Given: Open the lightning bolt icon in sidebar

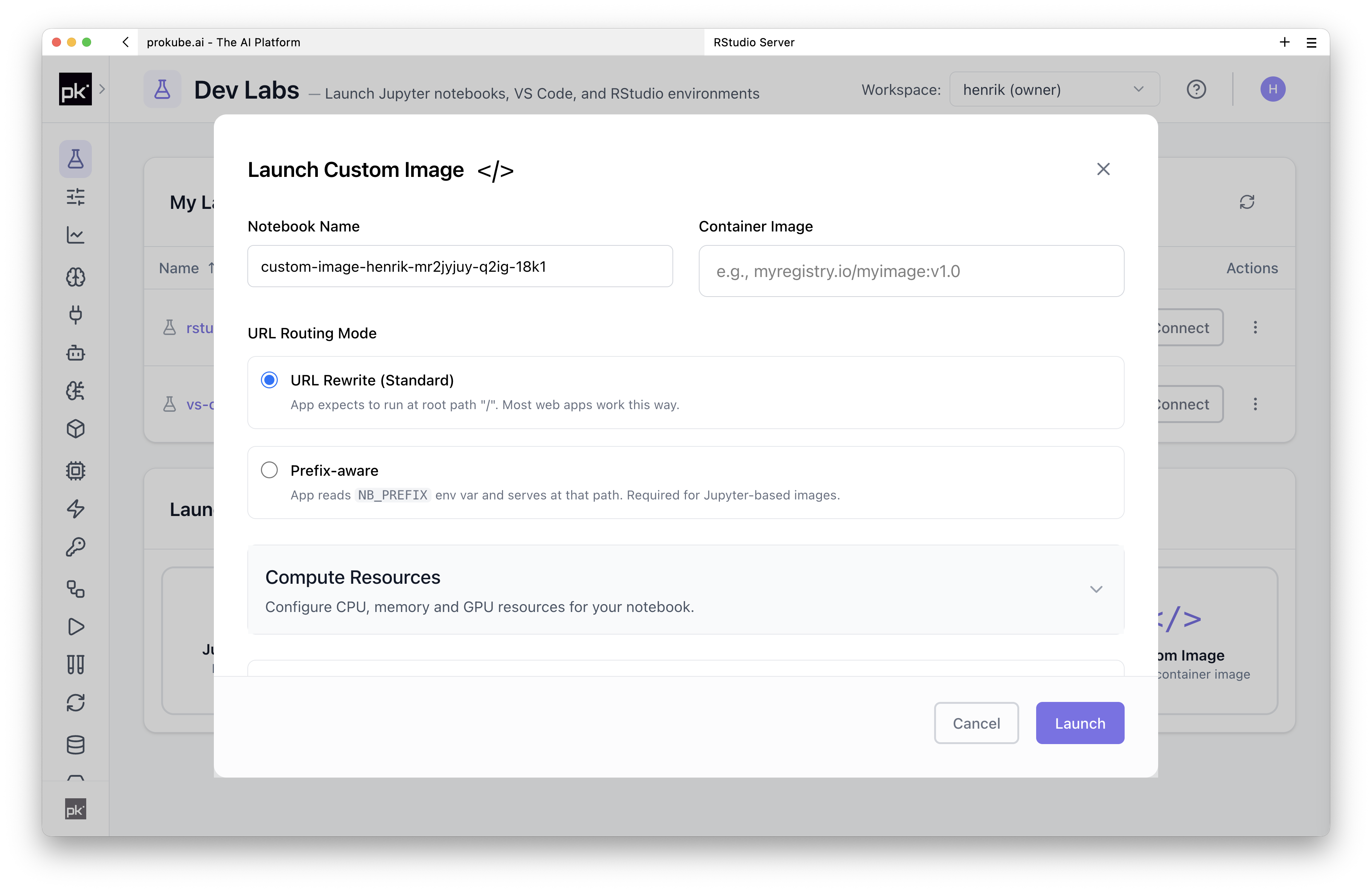Looking at the screenshot, I should tap(76, 509).
